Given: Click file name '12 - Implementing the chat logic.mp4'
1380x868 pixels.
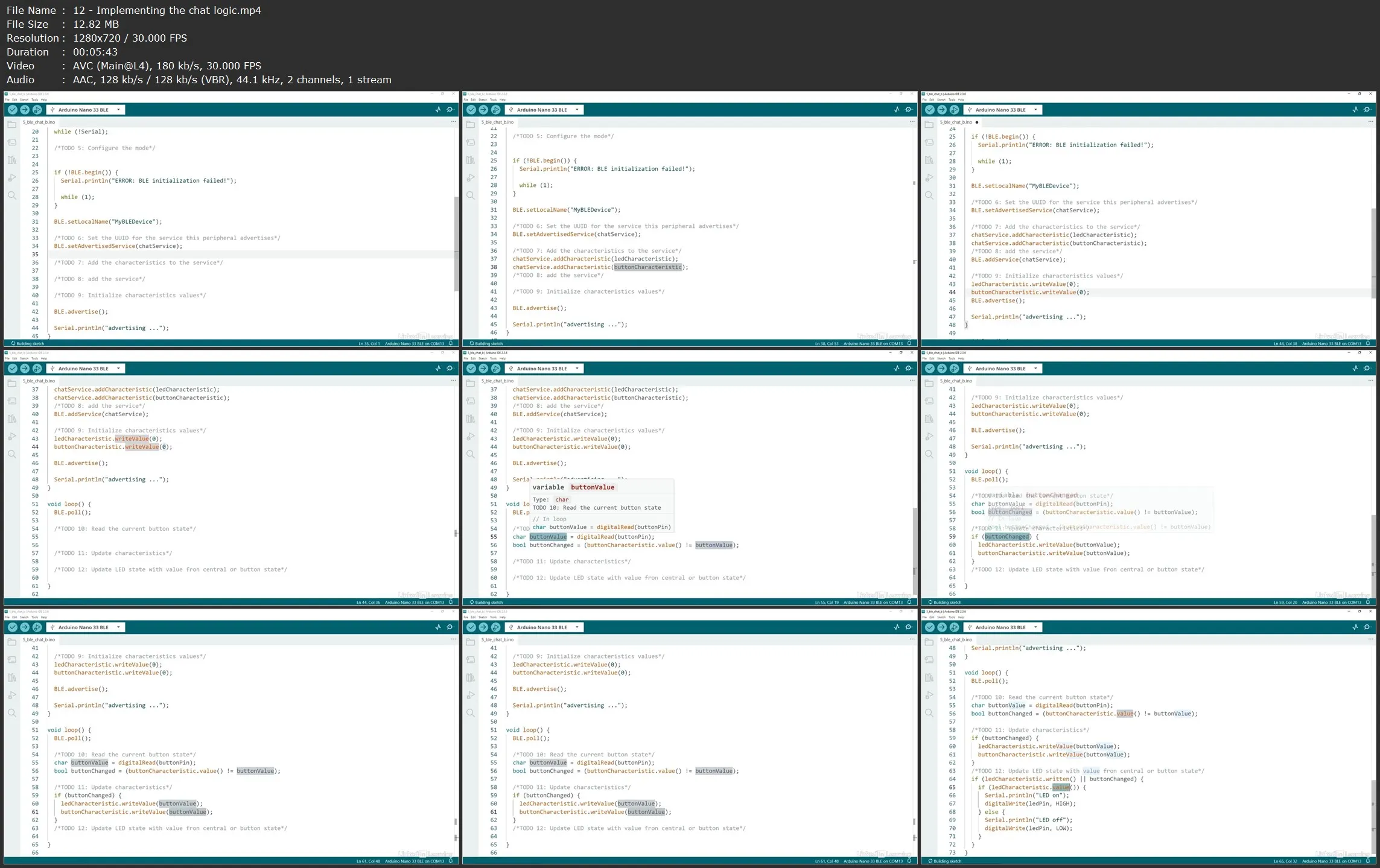Looking at the screenshot, I should click(167, 10).
